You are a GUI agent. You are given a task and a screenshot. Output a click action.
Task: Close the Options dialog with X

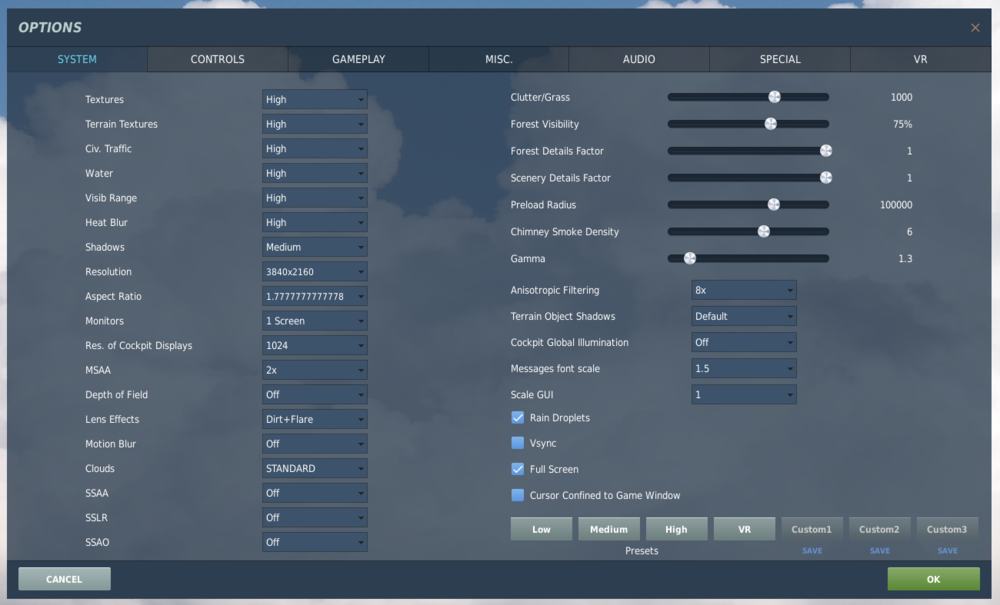click(974, 27)
